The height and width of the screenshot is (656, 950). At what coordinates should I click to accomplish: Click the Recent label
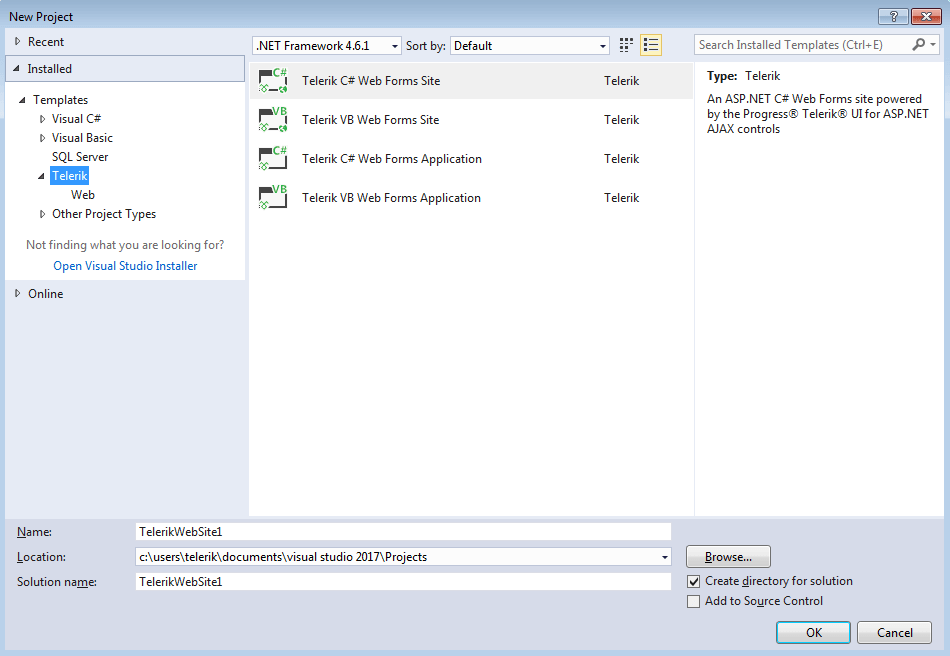point(45,42)
